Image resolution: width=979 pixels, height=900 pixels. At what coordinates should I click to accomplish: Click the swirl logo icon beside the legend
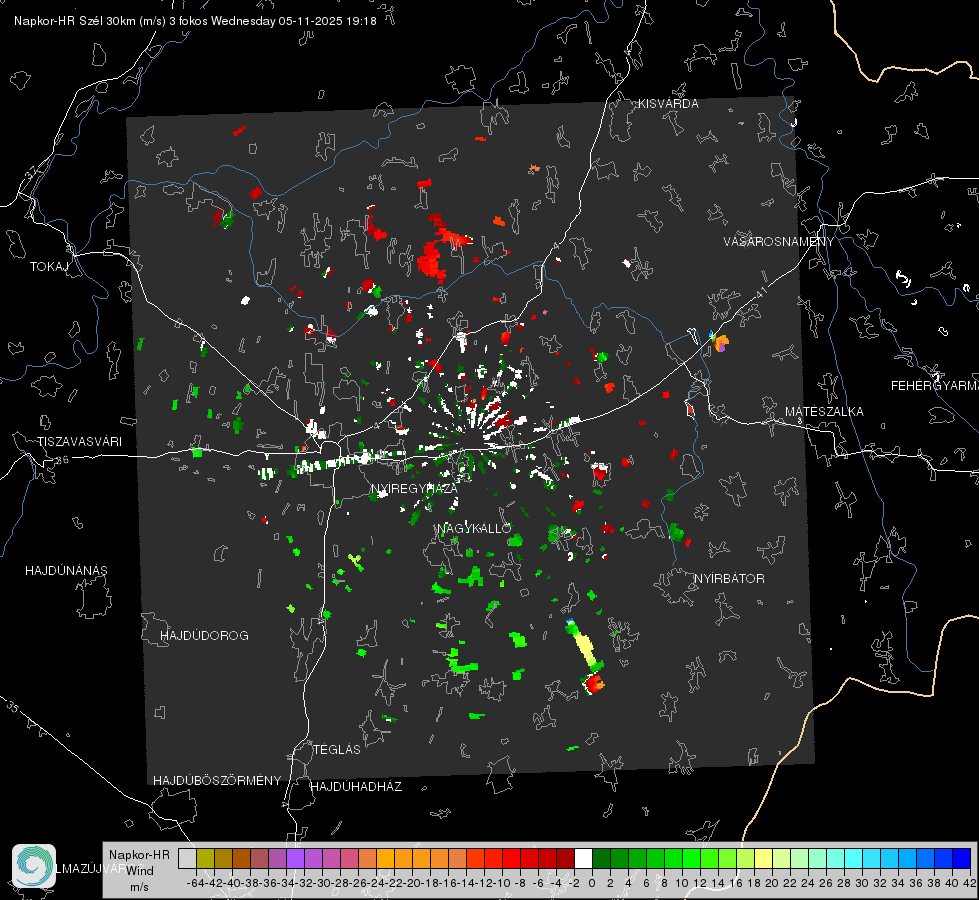click(34, 866)
